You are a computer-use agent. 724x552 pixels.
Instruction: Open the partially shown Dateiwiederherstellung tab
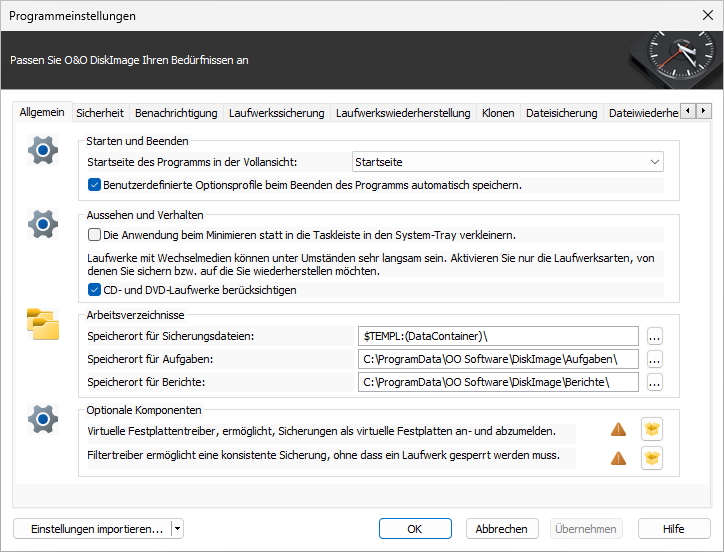(x=642, y=113)
